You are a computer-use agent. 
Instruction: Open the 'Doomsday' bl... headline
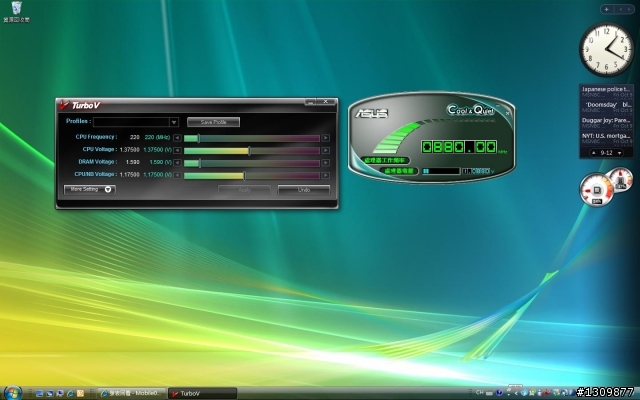[x=606, y=107]
